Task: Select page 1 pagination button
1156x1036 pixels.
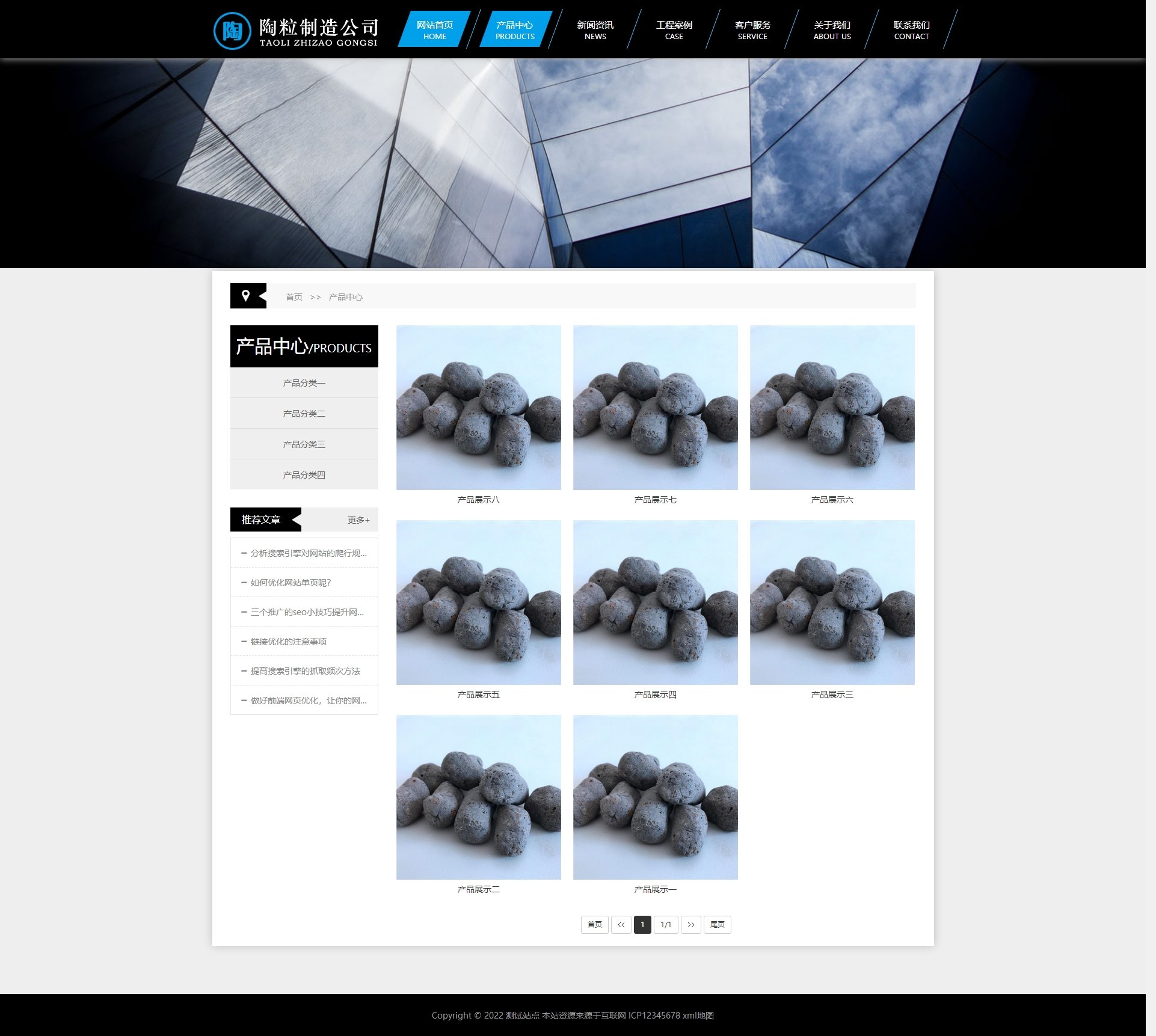Action: [642, 925]
